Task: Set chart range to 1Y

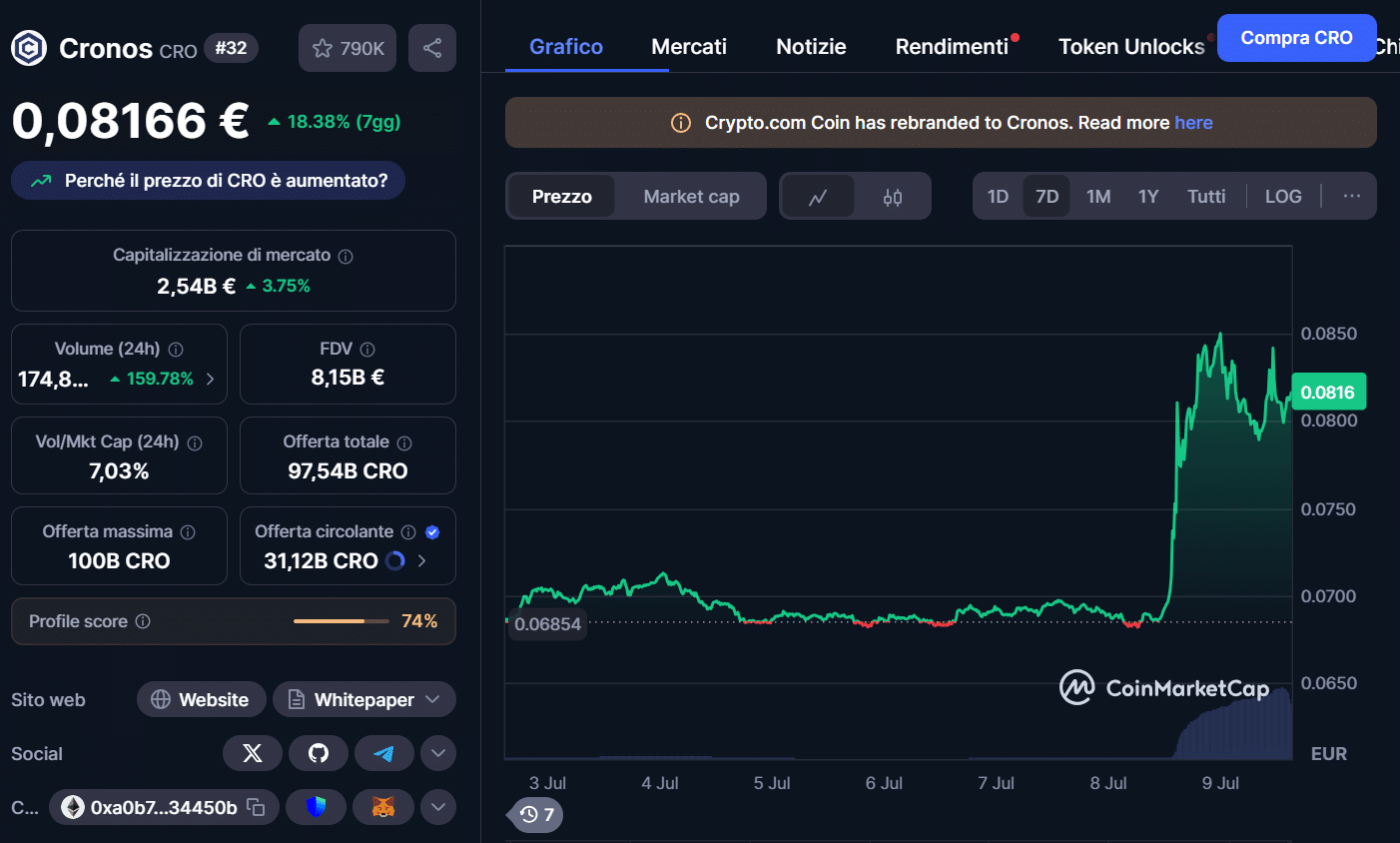Action: [x=1148, y=197]
